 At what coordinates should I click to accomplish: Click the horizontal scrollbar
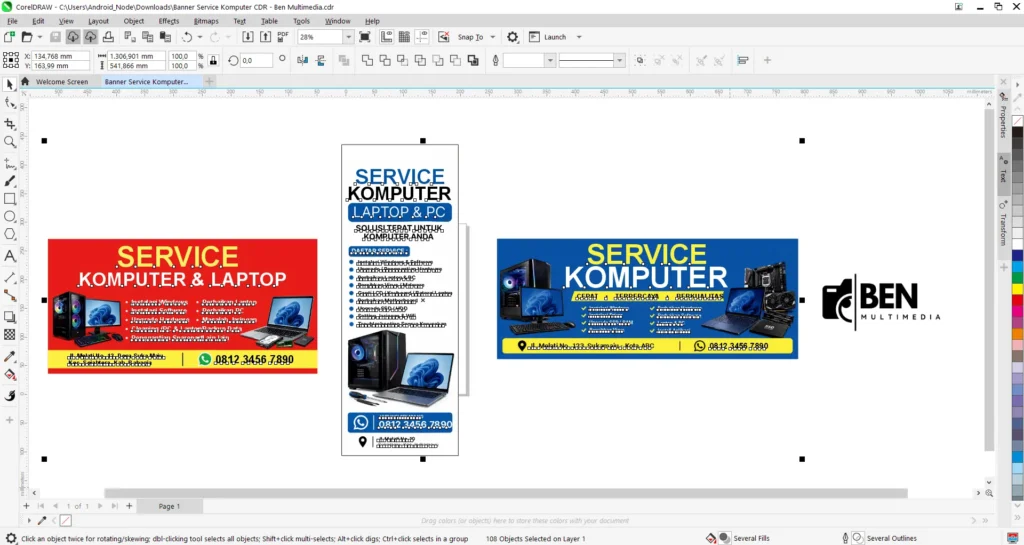pyautogui.click(x=506, y=493)
